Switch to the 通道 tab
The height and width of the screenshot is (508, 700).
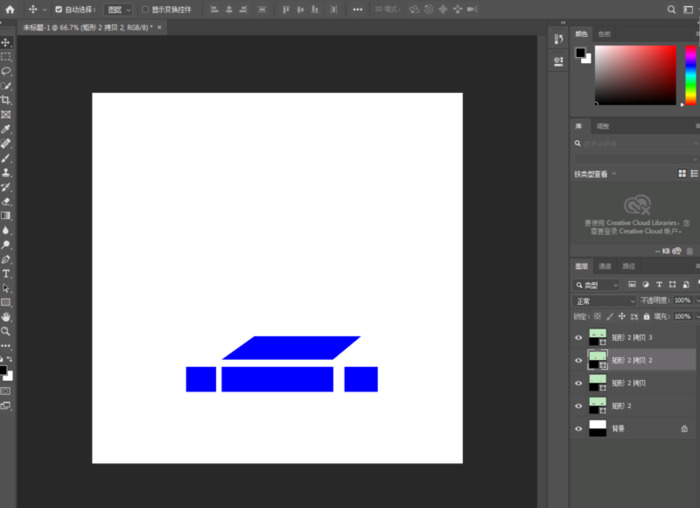(x=605, y=267)
